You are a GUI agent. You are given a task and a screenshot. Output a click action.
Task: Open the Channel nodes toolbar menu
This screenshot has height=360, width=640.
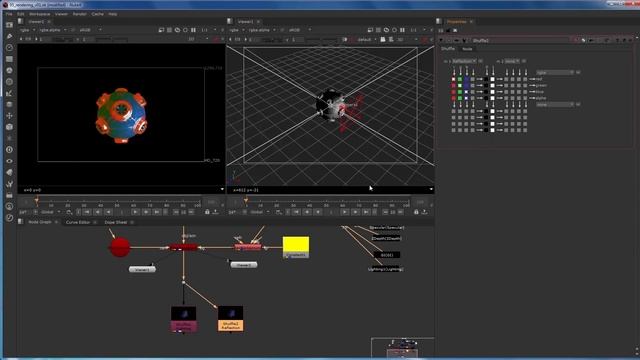[9, 59]
